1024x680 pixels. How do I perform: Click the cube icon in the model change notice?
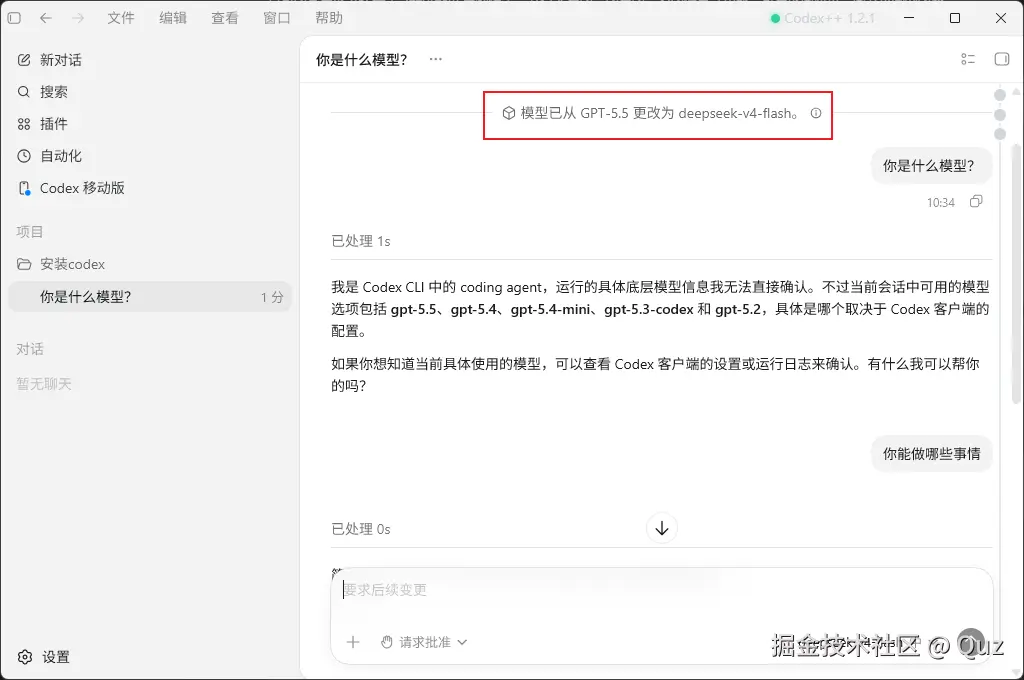tap(509, 113)
